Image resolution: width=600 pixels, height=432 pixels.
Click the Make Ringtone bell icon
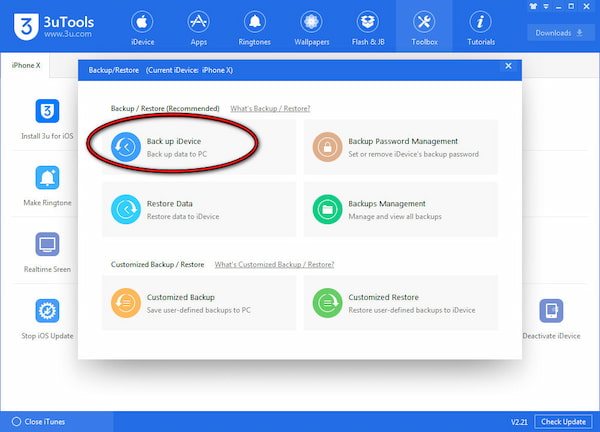coord(47,178)
